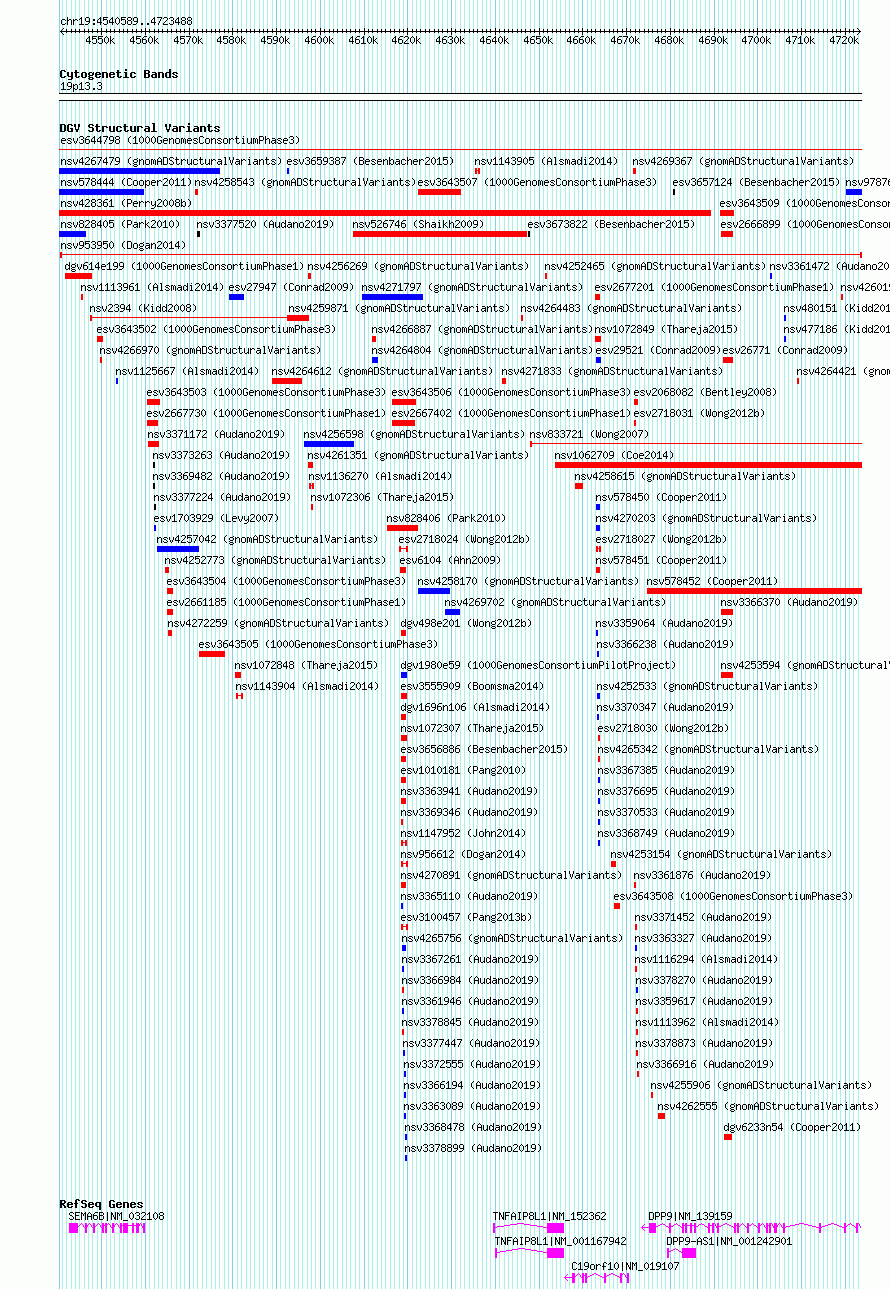Select esv1010181 (Pang2010) label

[463, 770]
